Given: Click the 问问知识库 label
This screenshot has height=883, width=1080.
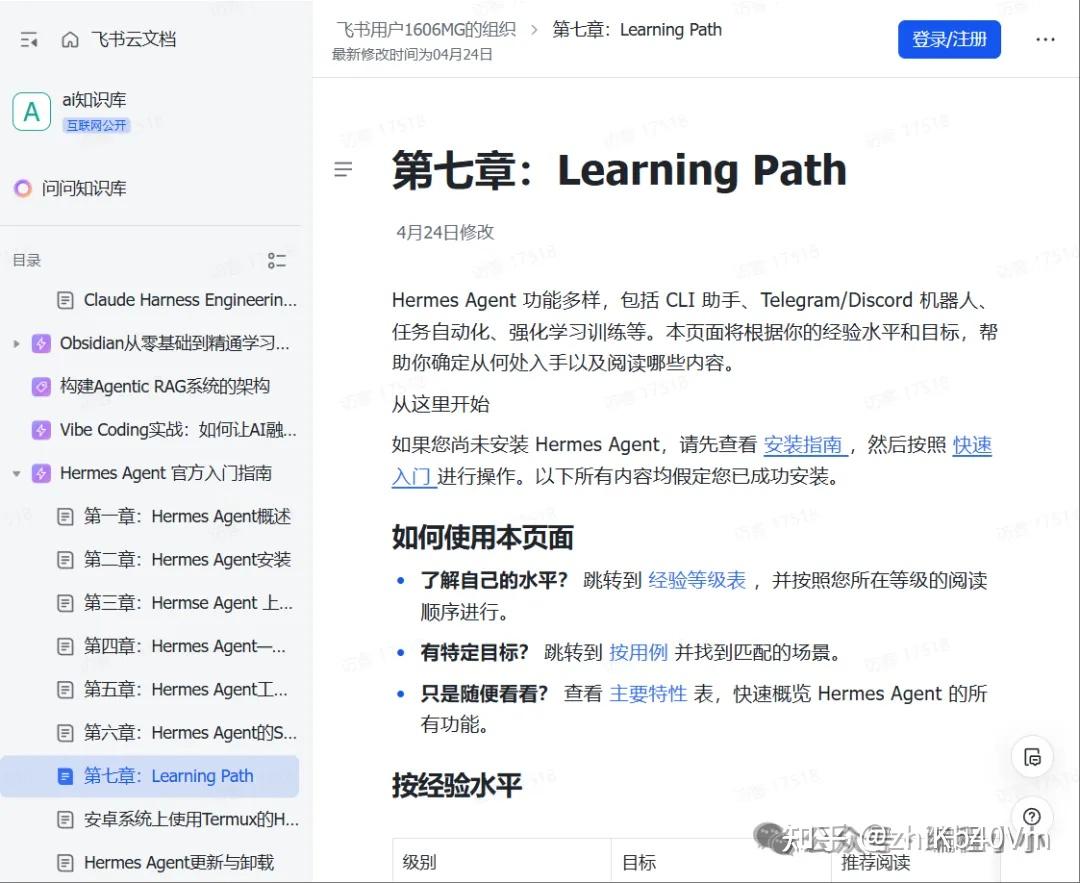Looking at the screenshot, I should pos(84,188).
